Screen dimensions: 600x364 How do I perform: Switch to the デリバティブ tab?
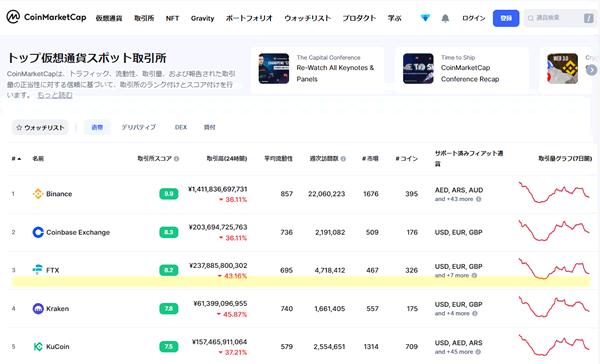pos(139,127)
